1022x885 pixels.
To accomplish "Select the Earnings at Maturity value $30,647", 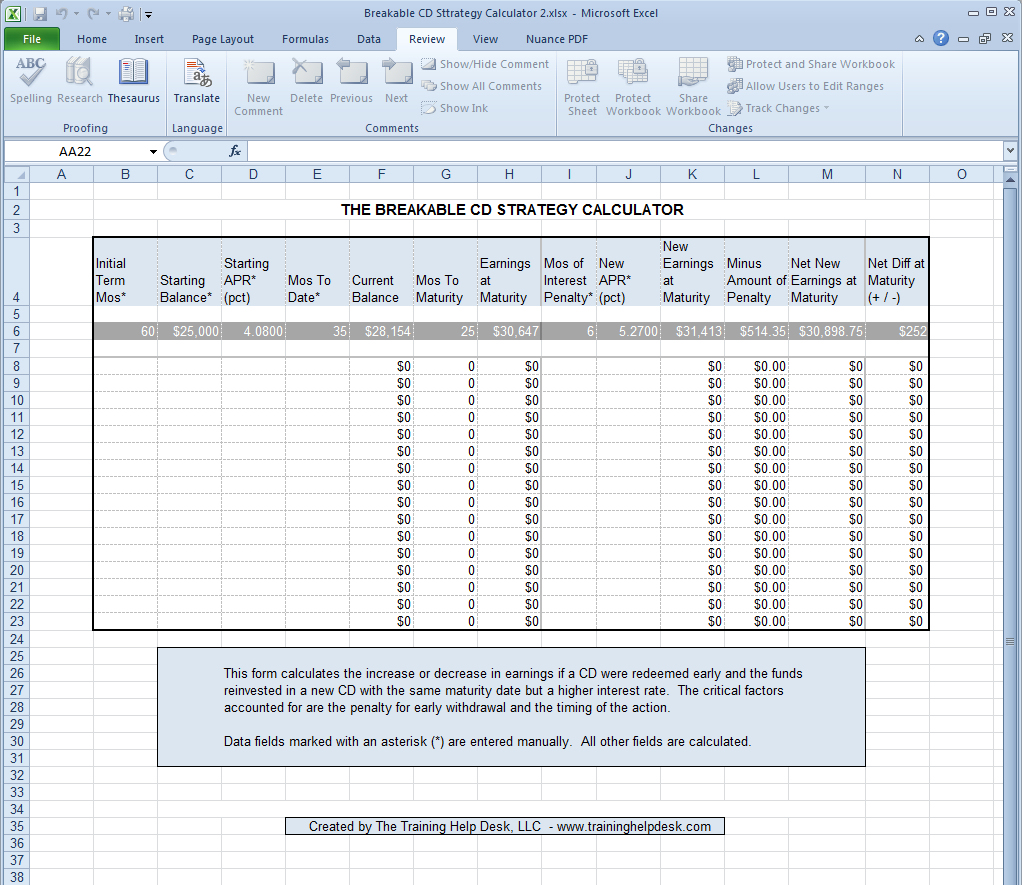I will (509, 331).
